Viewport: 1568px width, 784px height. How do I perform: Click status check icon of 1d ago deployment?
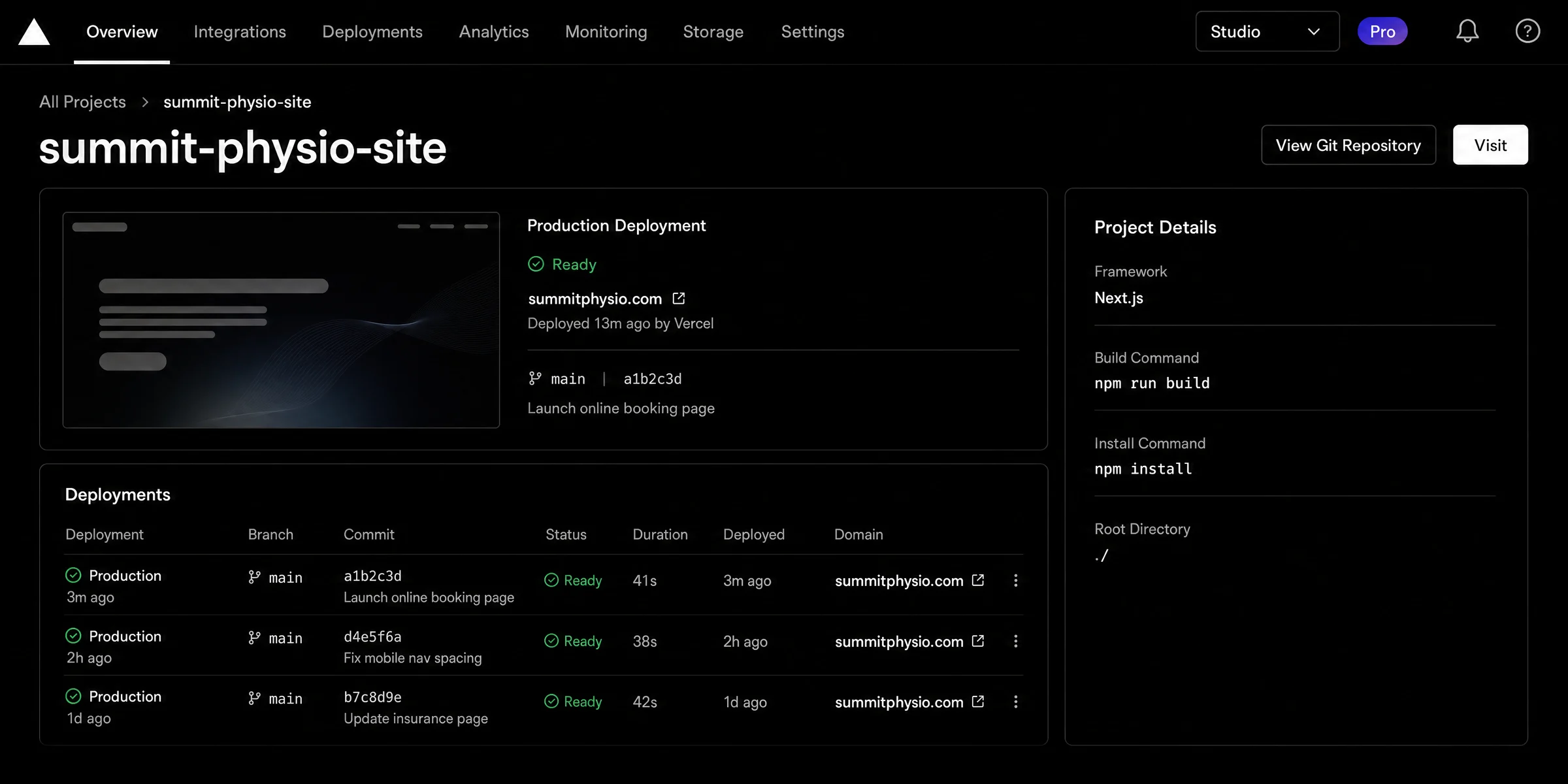73,696
